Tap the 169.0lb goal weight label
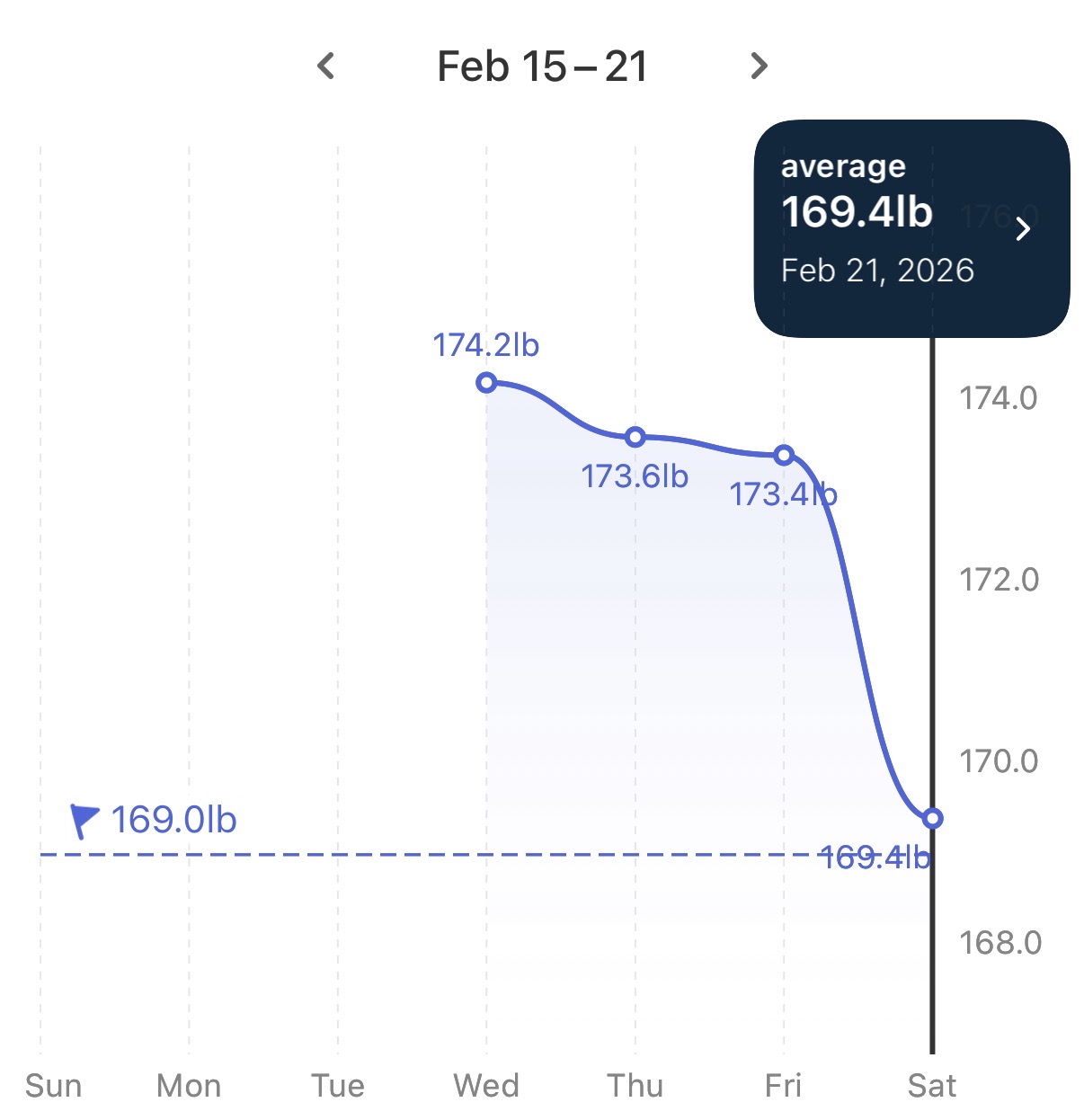1084x1120 pixels. (173, 820)
